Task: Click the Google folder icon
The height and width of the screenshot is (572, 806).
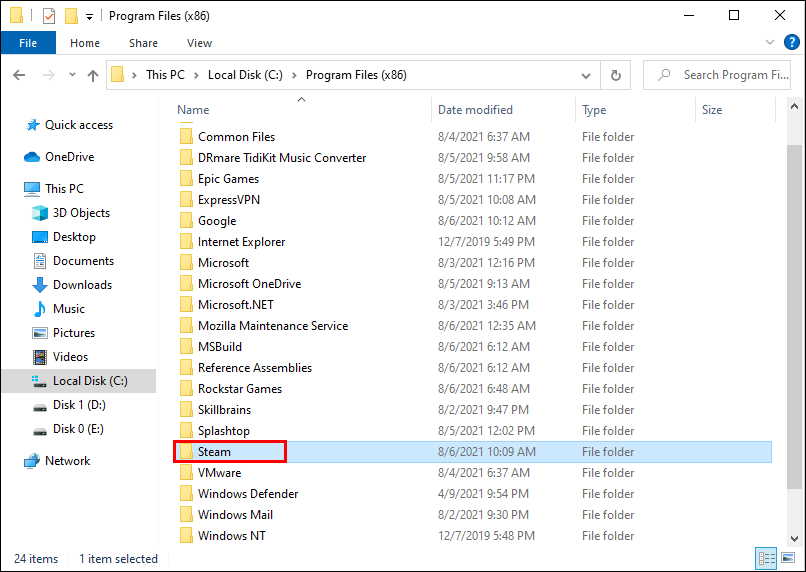Action: pyautogui.click(x=186, y=221)
